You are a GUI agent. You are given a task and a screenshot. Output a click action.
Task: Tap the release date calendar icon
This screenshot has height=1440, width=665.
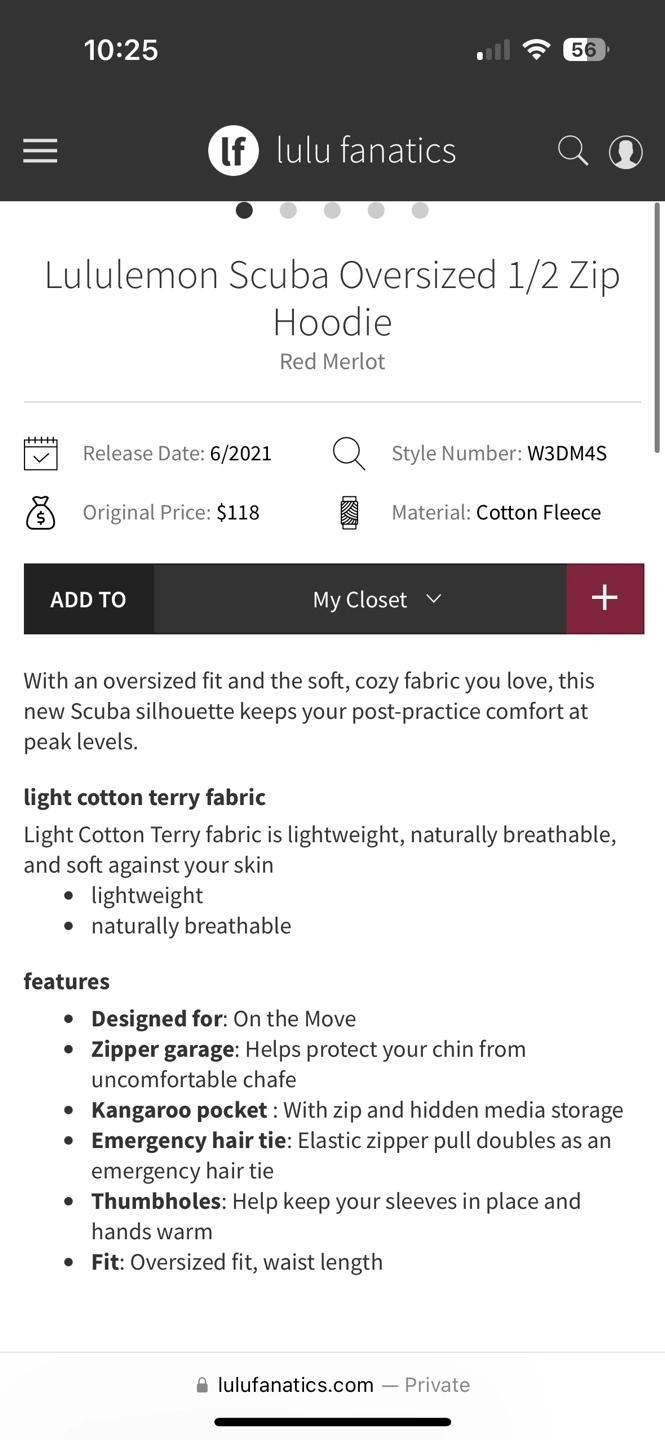(41, 454)
